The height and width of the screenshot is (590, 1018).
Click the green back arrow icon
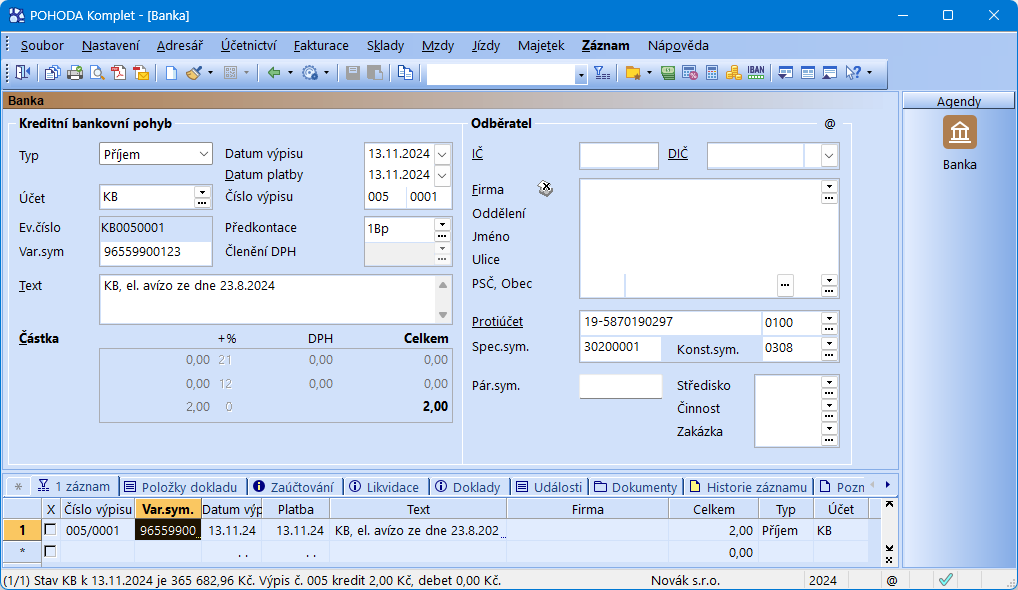pyautogui.click(x=274, y=73)
